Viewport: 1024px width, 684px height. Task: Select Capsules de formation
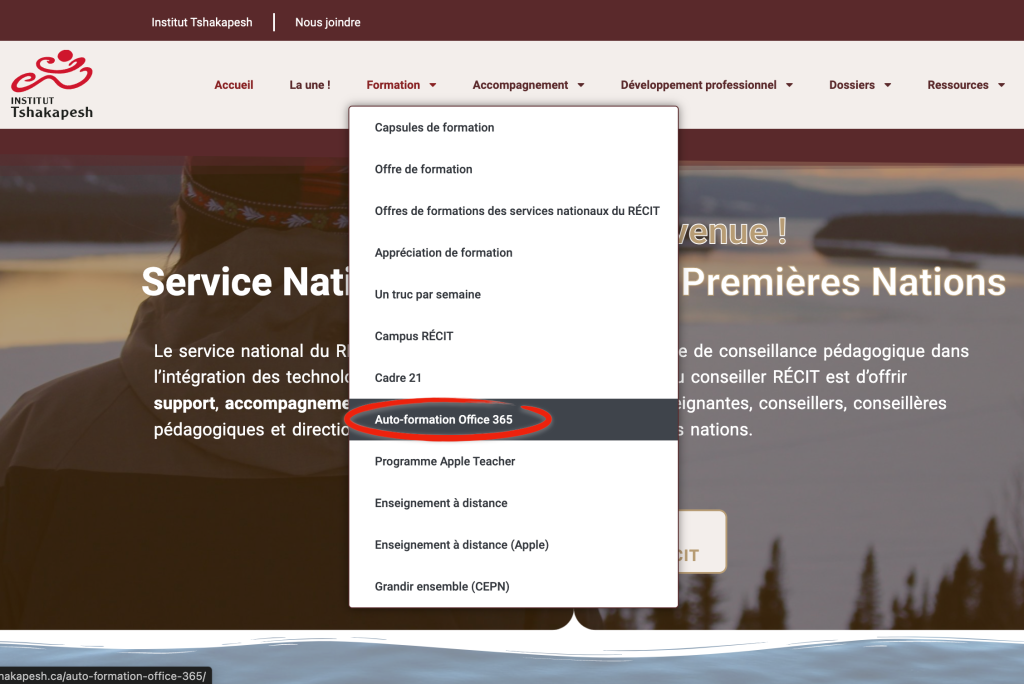(x=434, y=128)
